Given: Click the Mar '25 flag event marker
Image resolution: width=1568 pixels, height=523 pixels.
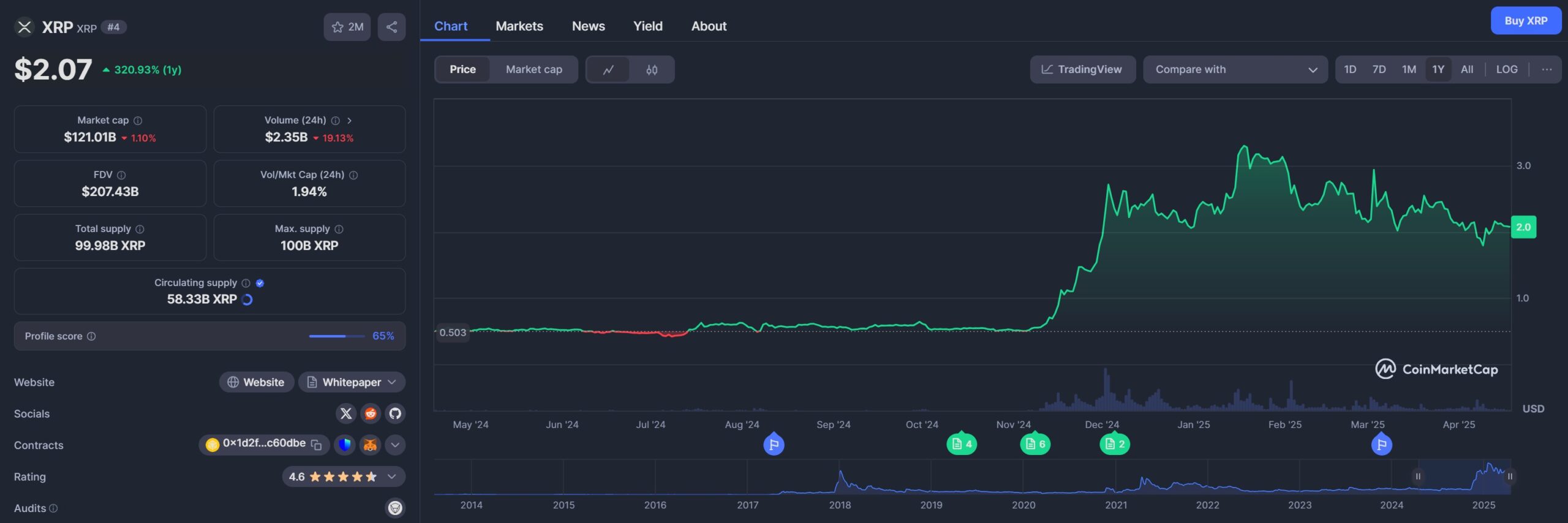Looking at the screenshot, I should tap(1381, 444).
